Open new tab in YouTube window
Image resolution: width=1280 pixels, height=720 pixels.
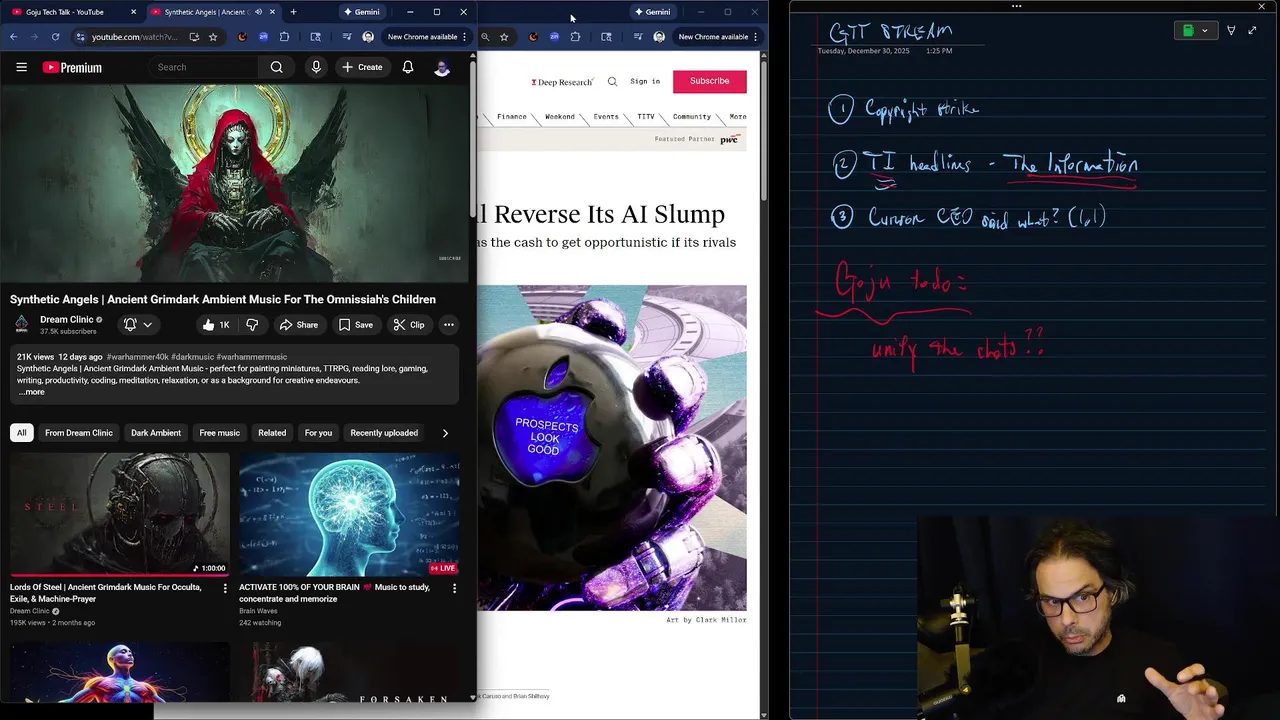pyautogui.click(x=293, y=12)
